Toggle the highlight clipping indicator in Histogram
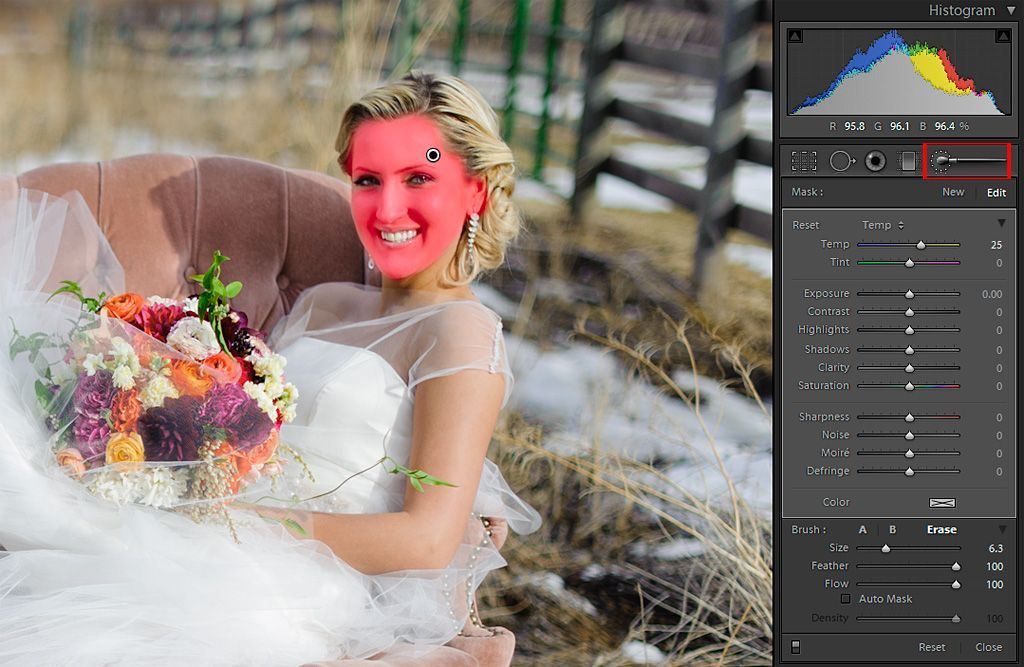Screen dimensions: 1024x667 1003,36
